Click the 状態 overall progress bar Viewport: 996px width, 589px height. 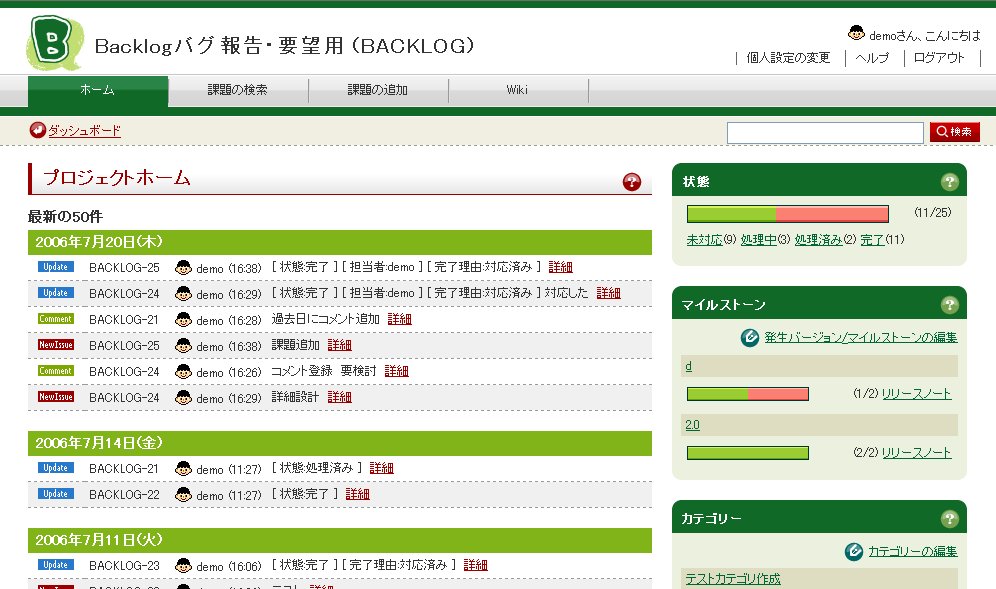[x=788, y=213]
